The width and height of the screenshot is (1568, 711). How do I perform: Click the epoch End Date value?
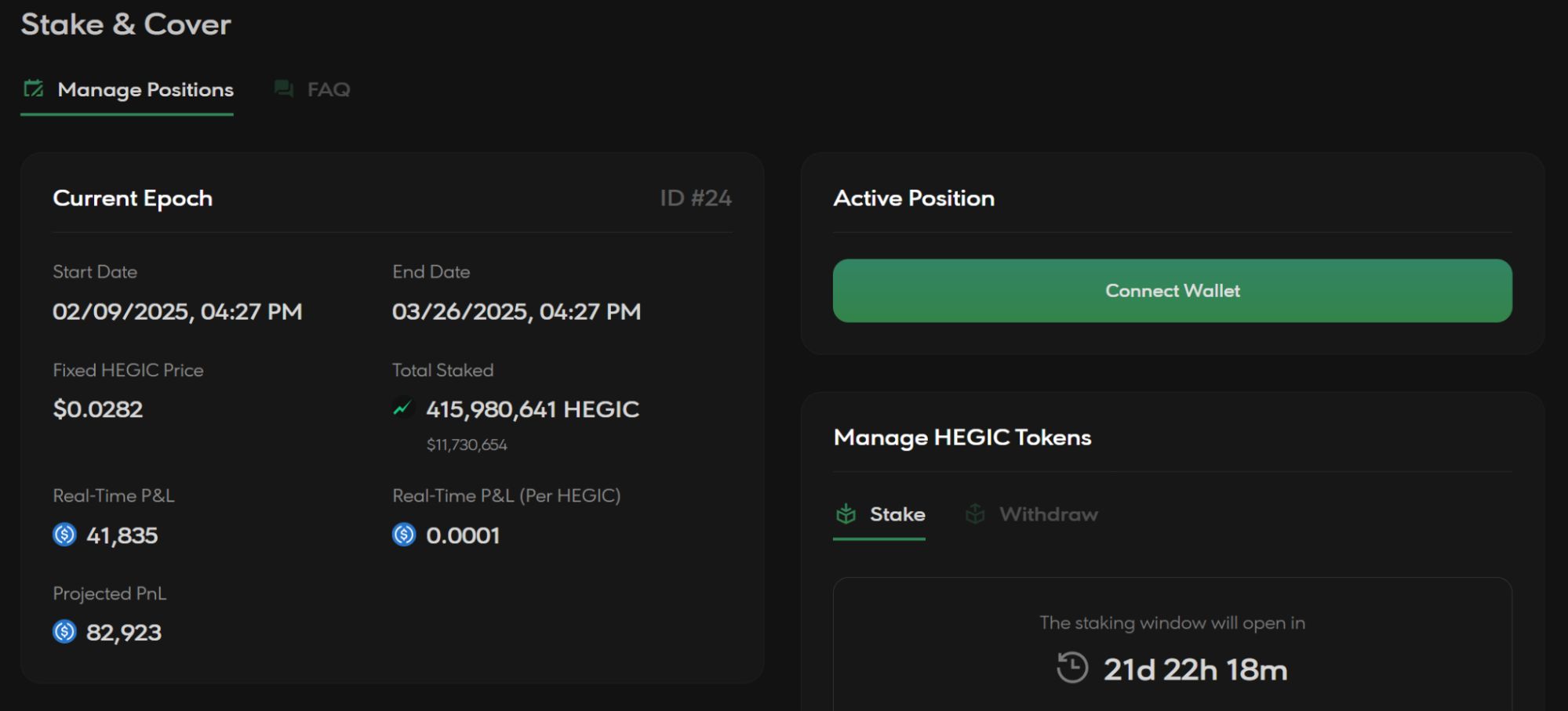pyautogui.click(x=516, y=312)
